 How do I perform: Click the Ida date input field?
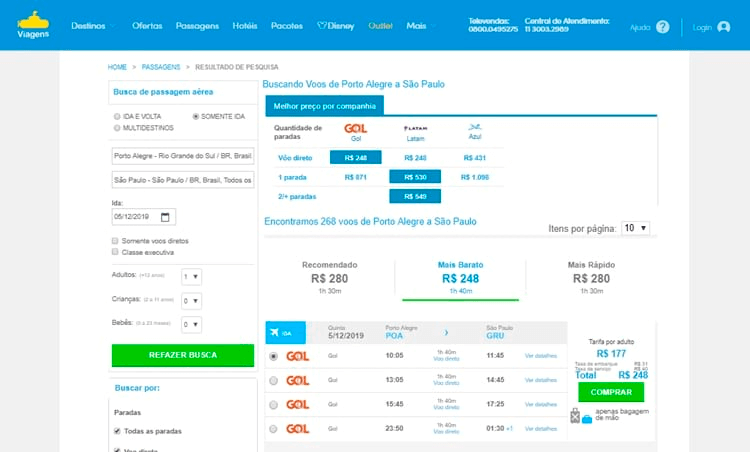(x=143, y=217)
